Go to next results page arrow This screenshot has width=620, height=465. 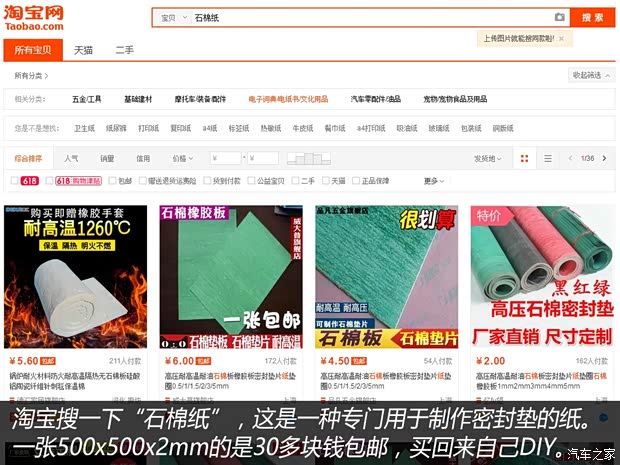[x=604, y=158]
